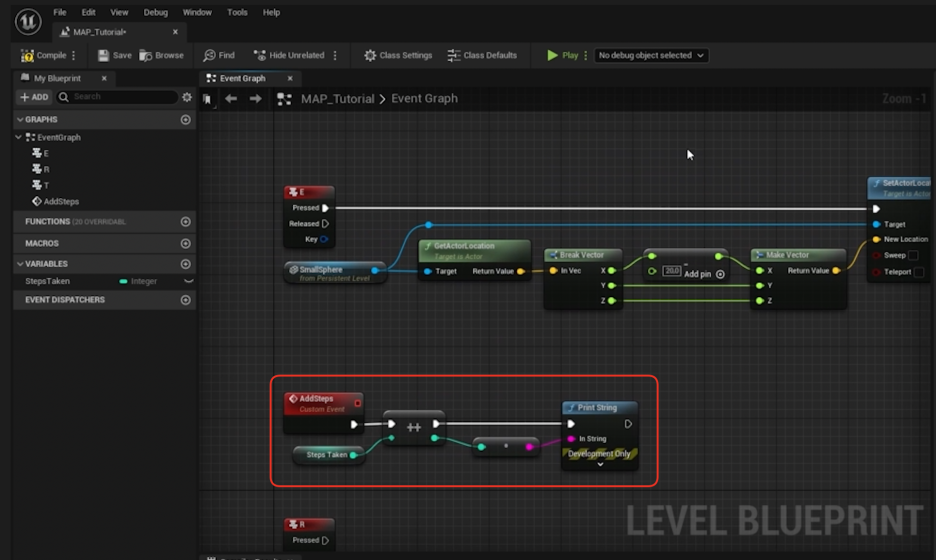Select the MAP_Tutorial document tab
This screenshot has width=936, height=560.
(x=99, y=32)
